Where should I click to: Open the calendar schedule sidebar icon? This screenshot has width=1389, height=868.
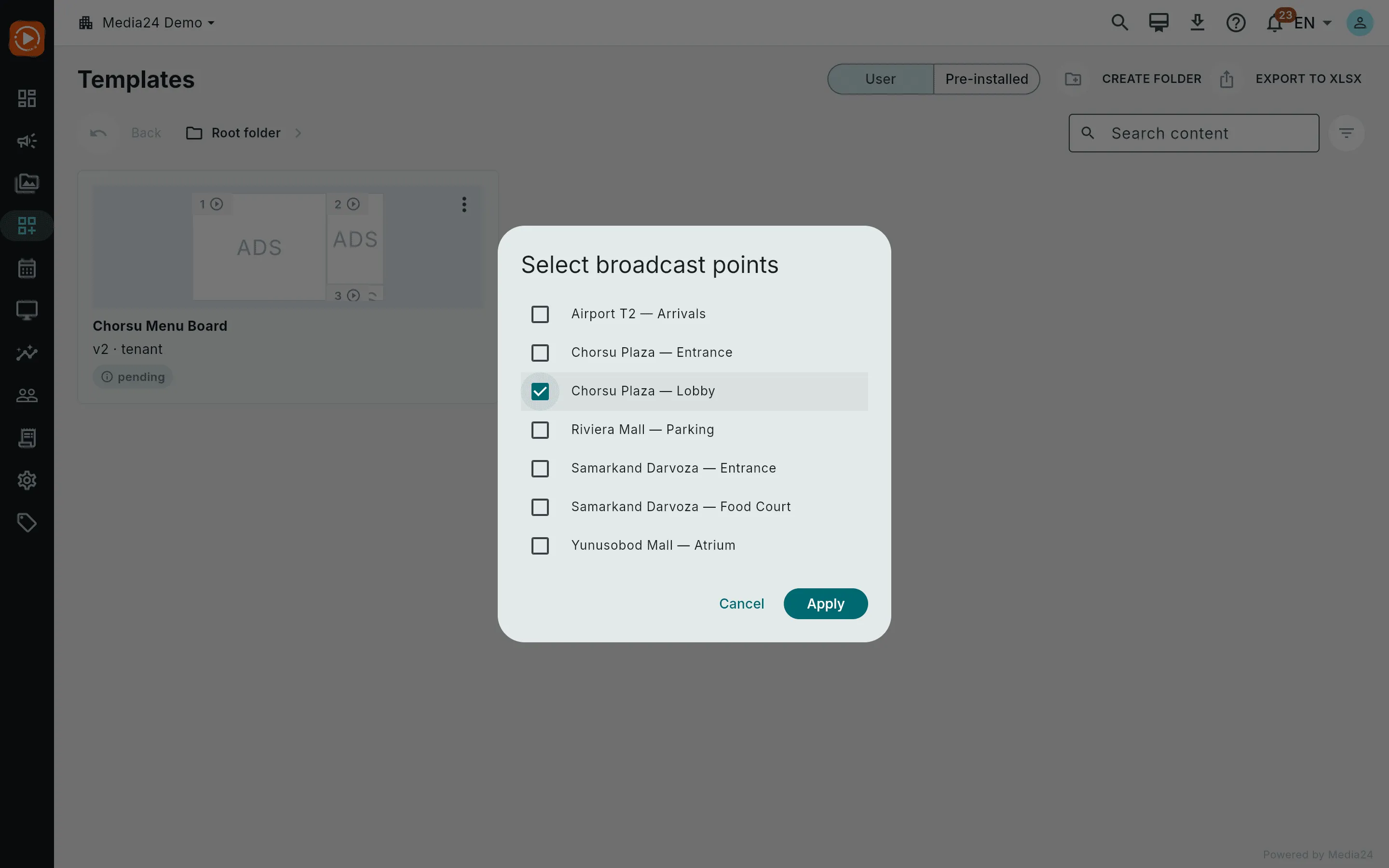click(27, 268)
